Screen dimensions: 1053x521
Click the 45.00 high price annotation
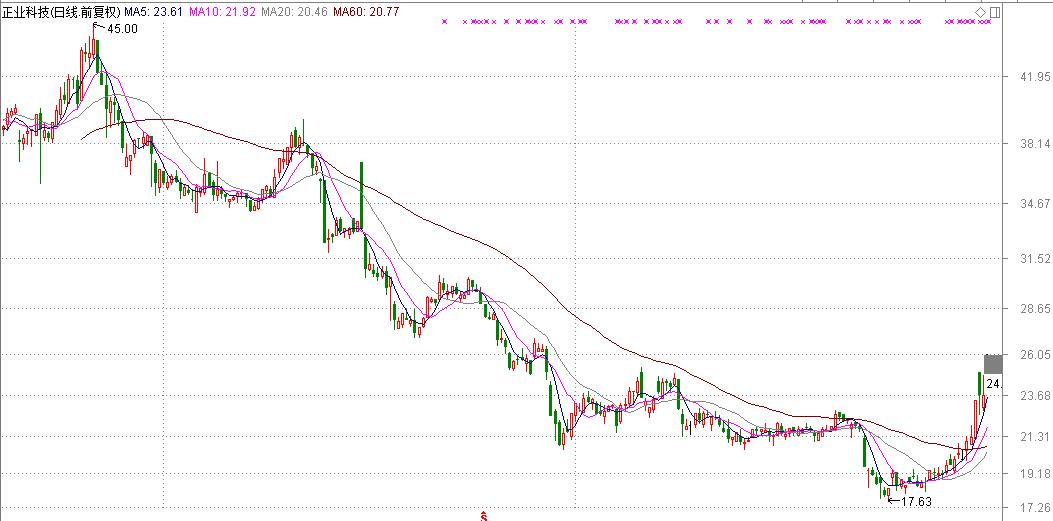[x=122, y=29]
